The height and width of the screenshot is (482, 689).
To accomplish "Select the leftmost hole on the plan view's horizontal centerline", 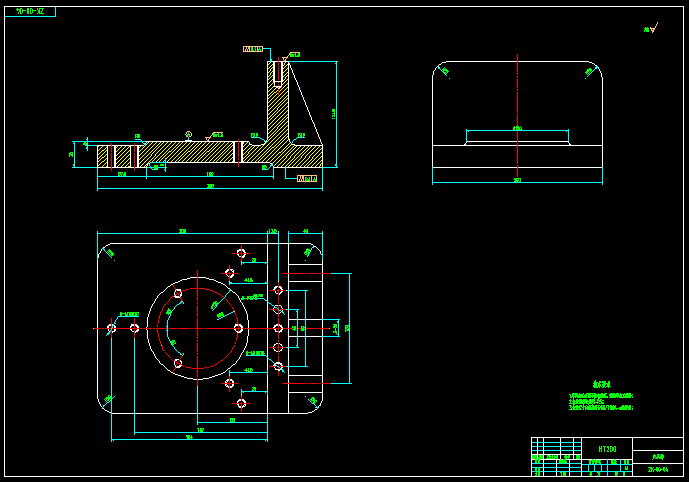I will click(x=112, y=328).
